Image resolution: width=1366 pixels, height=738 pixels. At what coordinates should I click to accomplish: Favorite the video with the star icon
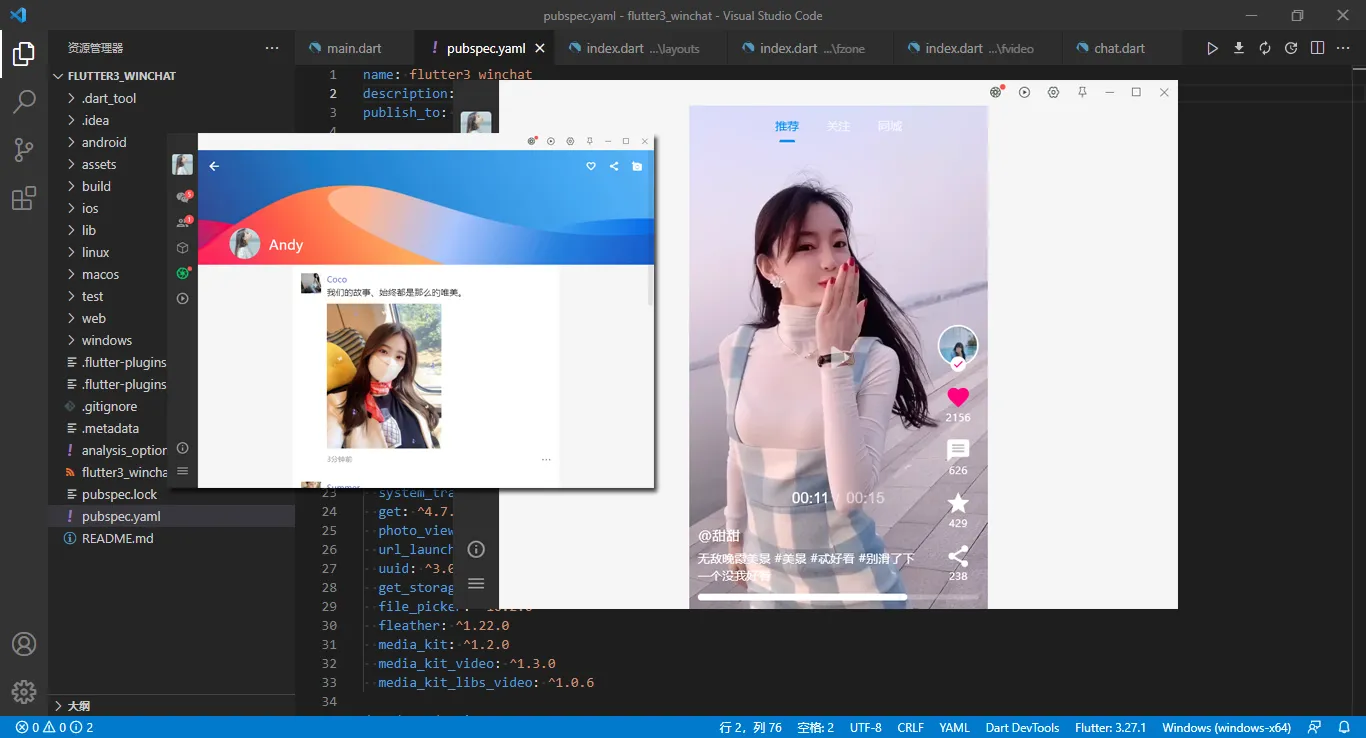click(957, 503)
